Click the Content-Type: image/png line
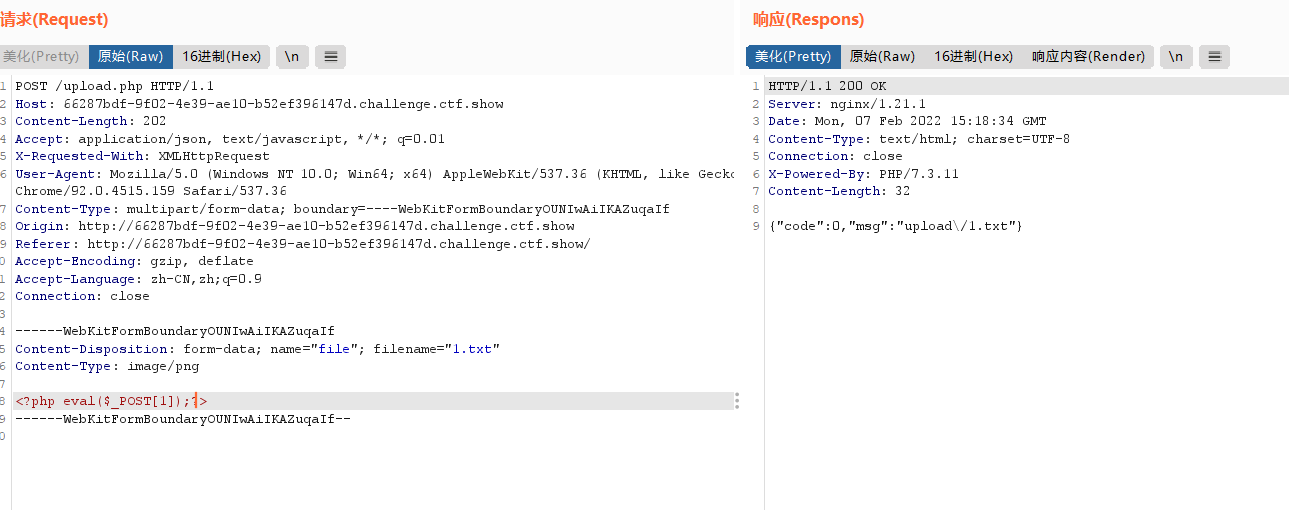The width and height of the screenshot is (1289, 510). 107,366
